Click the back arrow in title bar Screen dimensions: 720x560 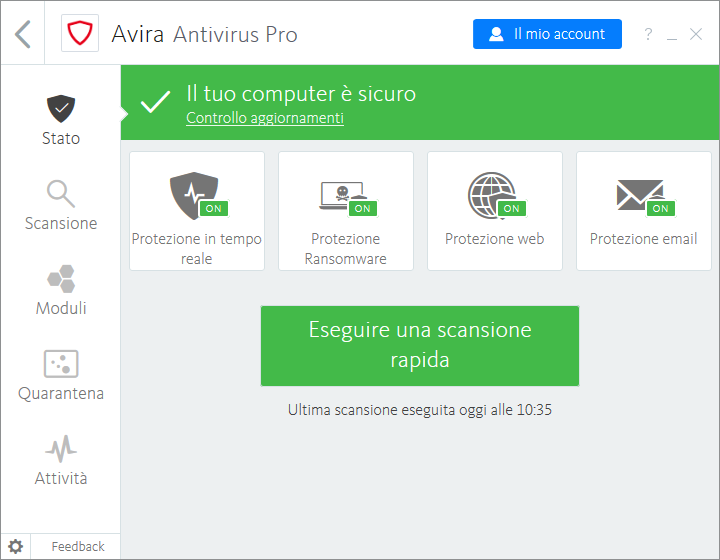(23, 34)
